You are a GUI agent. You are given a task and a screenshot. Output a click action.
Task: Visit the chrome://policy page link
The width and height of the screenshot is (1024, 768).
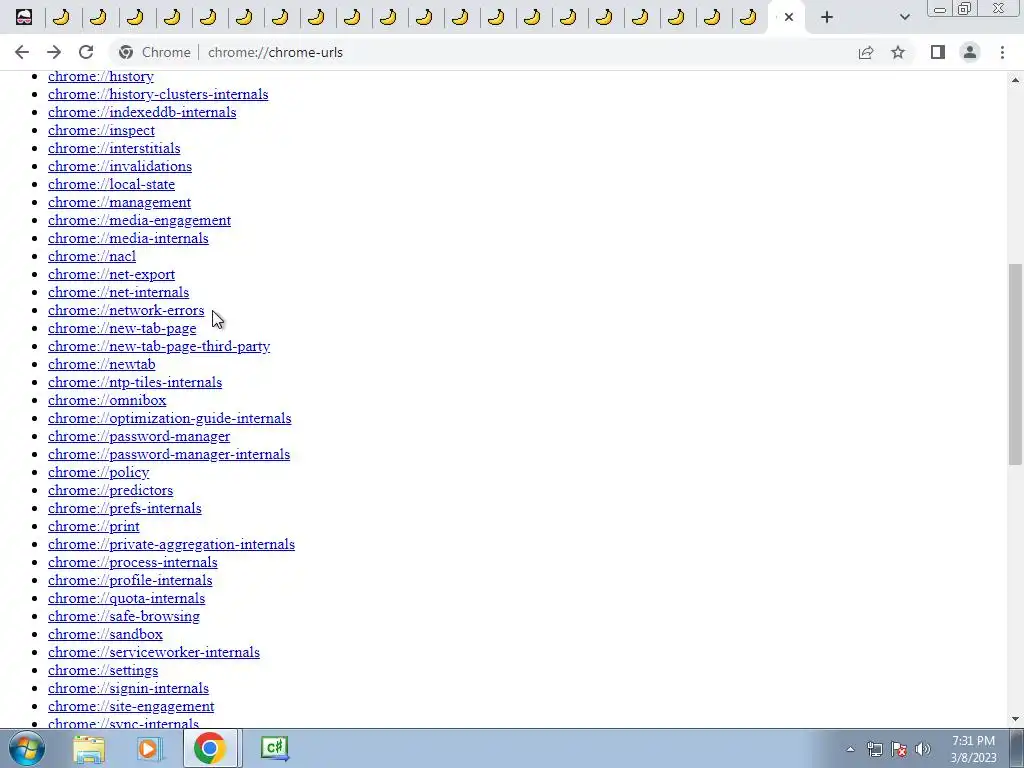coord(99,472)
